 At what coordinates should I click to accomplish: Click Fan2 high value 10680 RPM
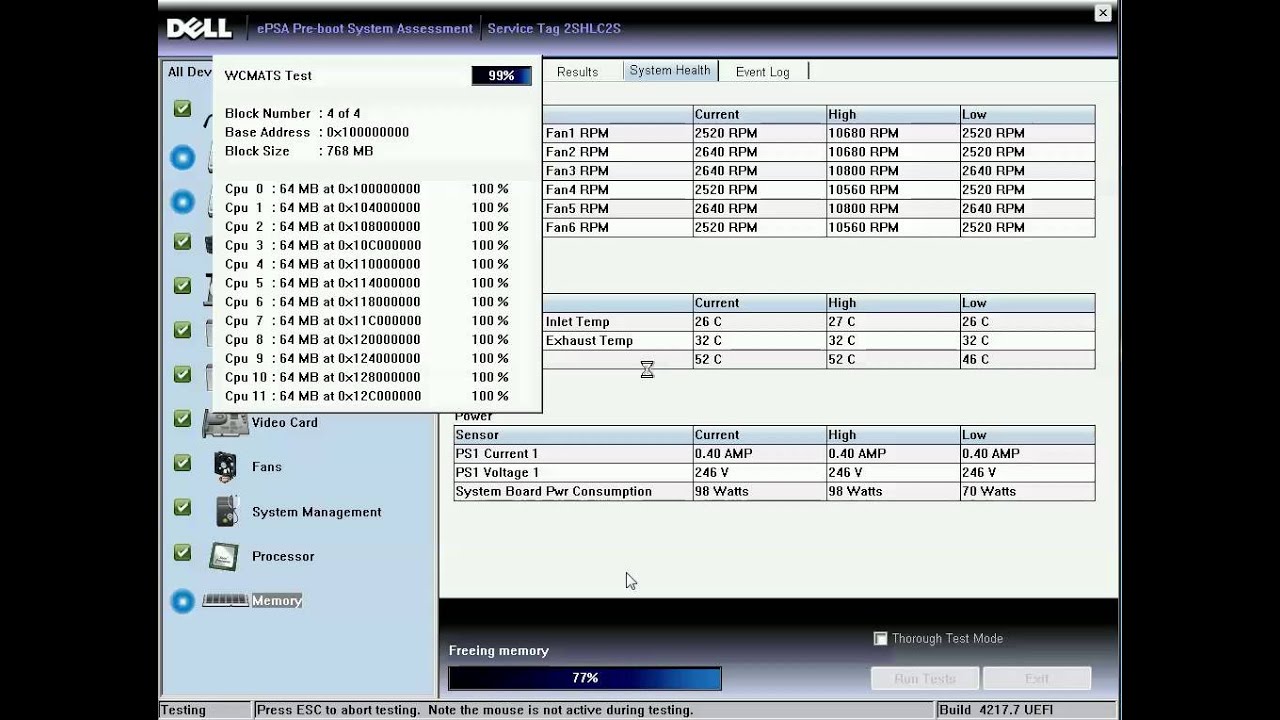tap(863, 152)
